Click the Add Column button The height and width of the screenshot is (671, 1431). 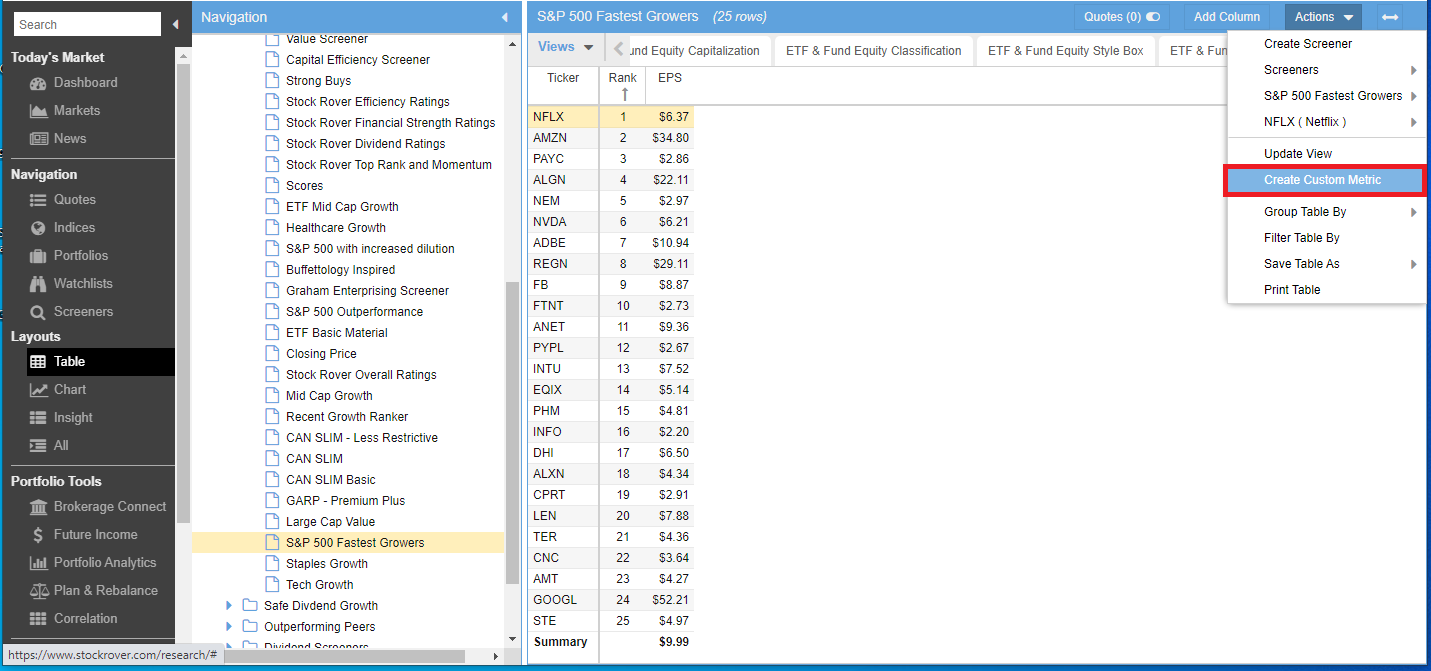(x=1227, y=17)
